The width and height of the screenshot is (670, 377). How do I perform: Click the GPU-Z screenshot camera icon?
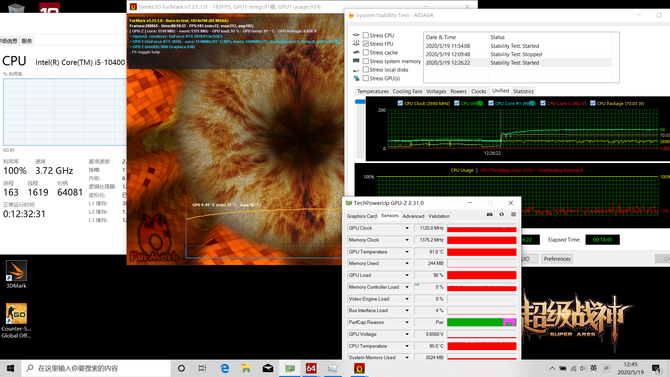click(490, 215)
